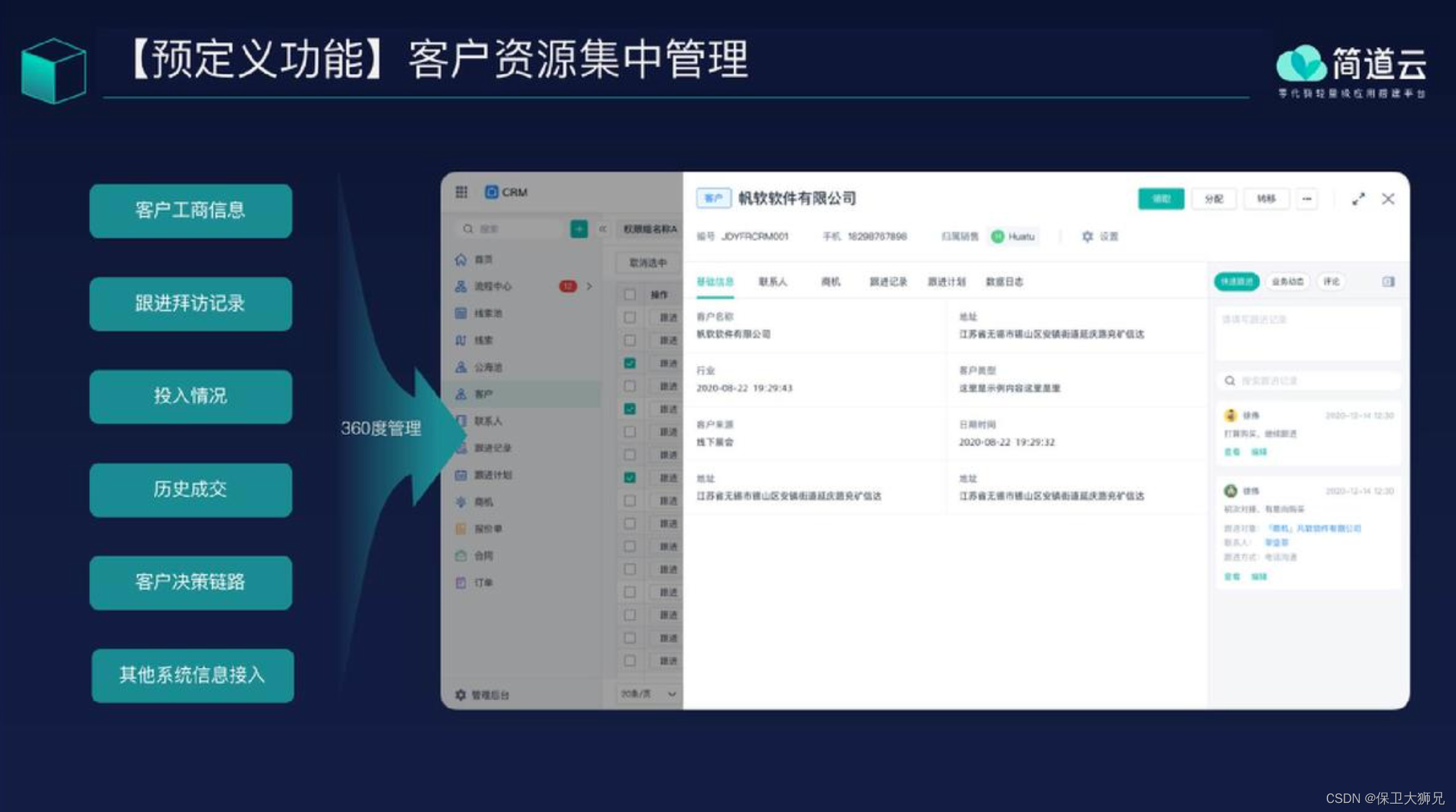Open 线索池 in the sidebar
Screen dimensions: 1456x812
pyautogui.click(x=488, y=313)
